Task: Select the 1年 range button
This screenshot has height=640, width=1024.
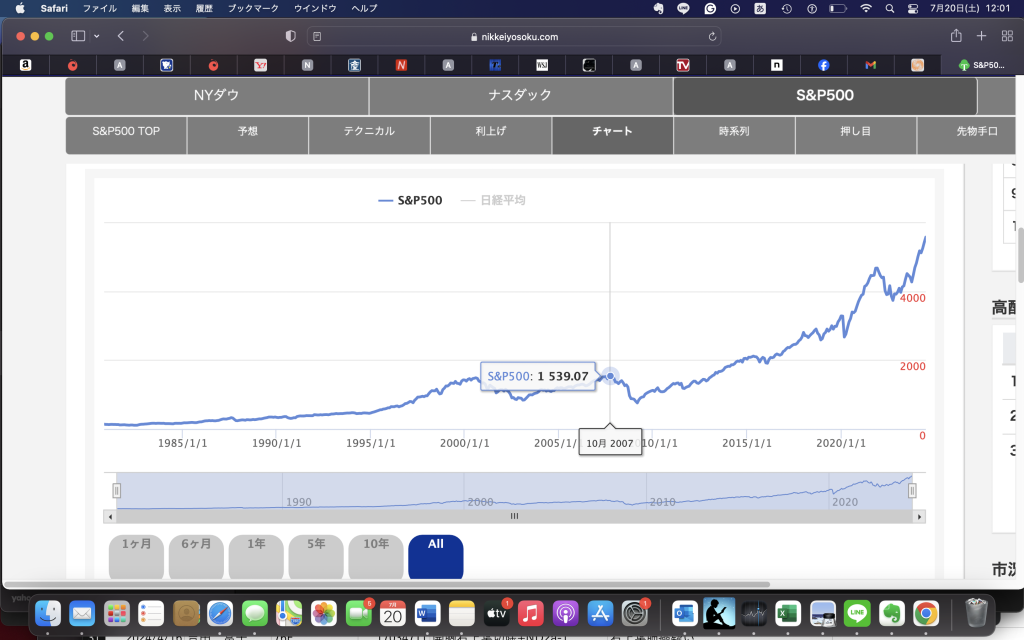Action: tap(256, 545)
